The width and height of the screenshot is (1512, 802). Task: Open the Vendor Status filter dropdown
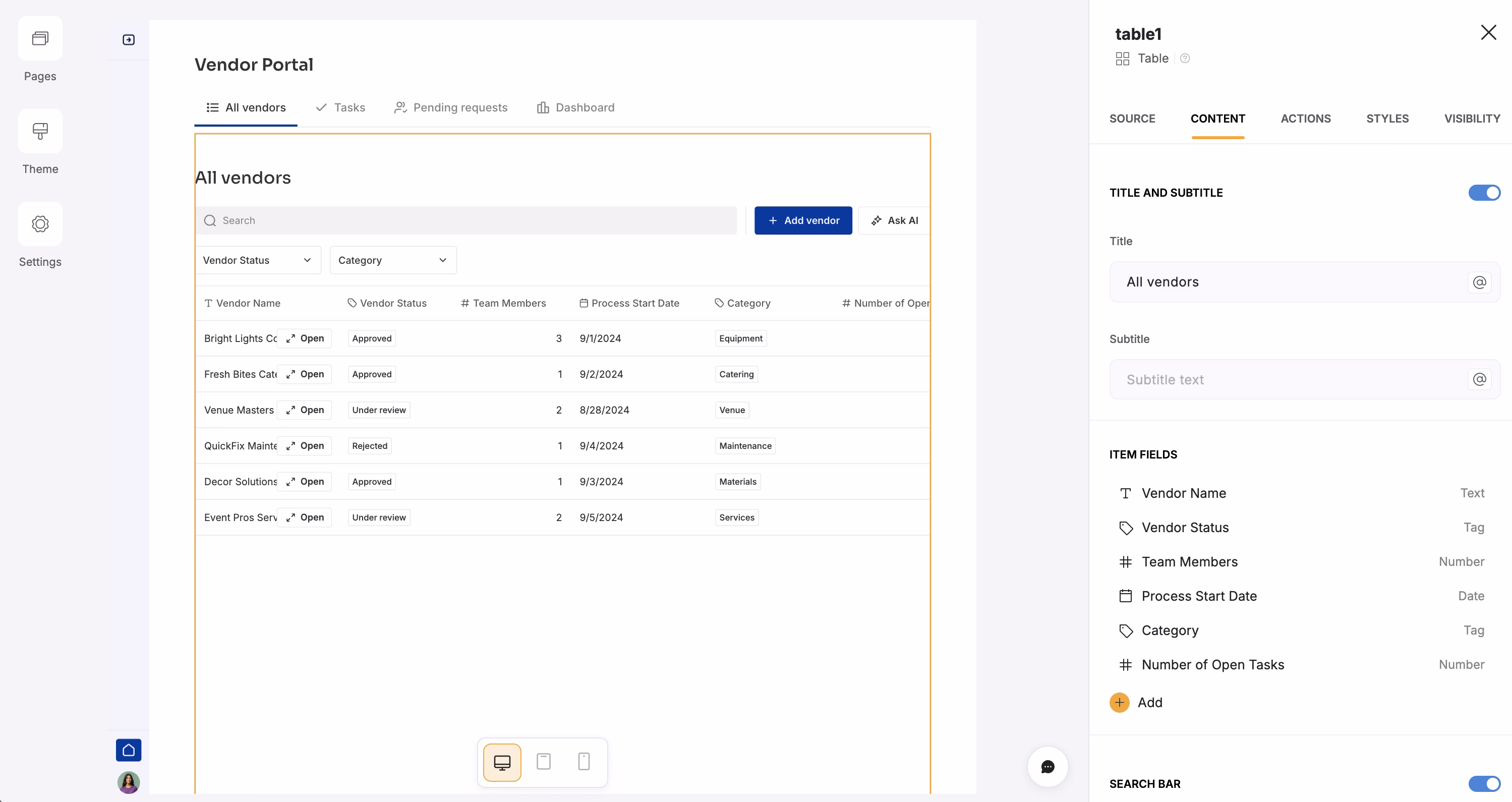click(x=258, y=259)
